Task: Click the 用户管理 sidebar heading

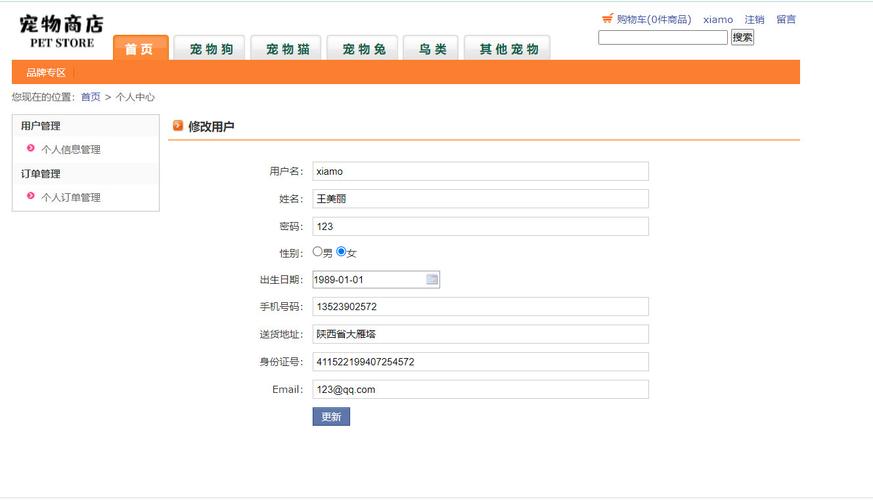Action: click(41, 126)
